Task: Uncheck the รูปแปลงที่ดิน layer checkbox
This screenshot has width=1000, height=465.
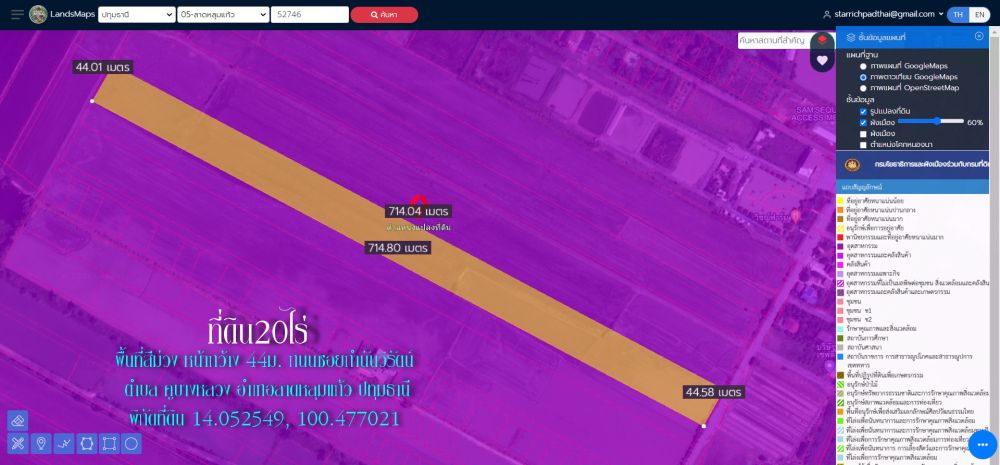Action: [x=863, y=111]
